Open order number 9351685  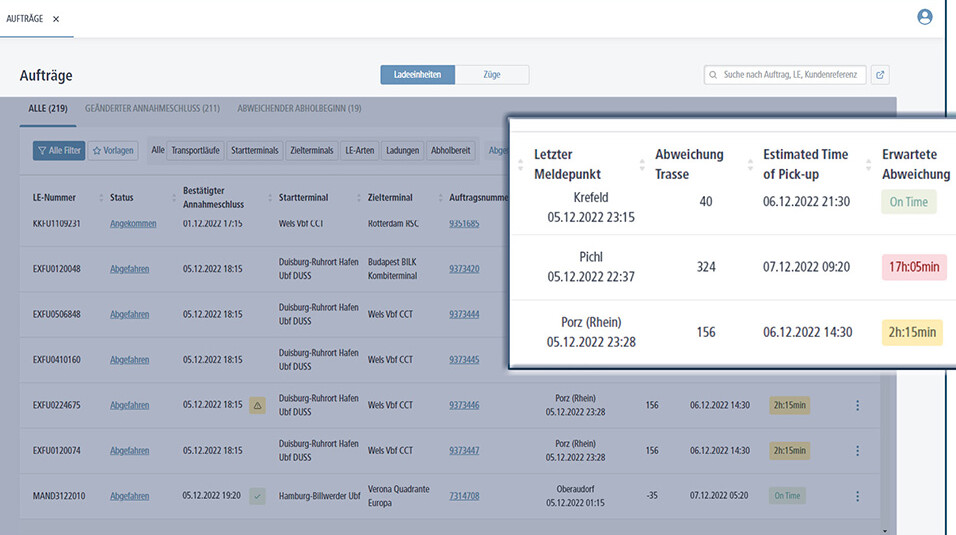[464, 223]
